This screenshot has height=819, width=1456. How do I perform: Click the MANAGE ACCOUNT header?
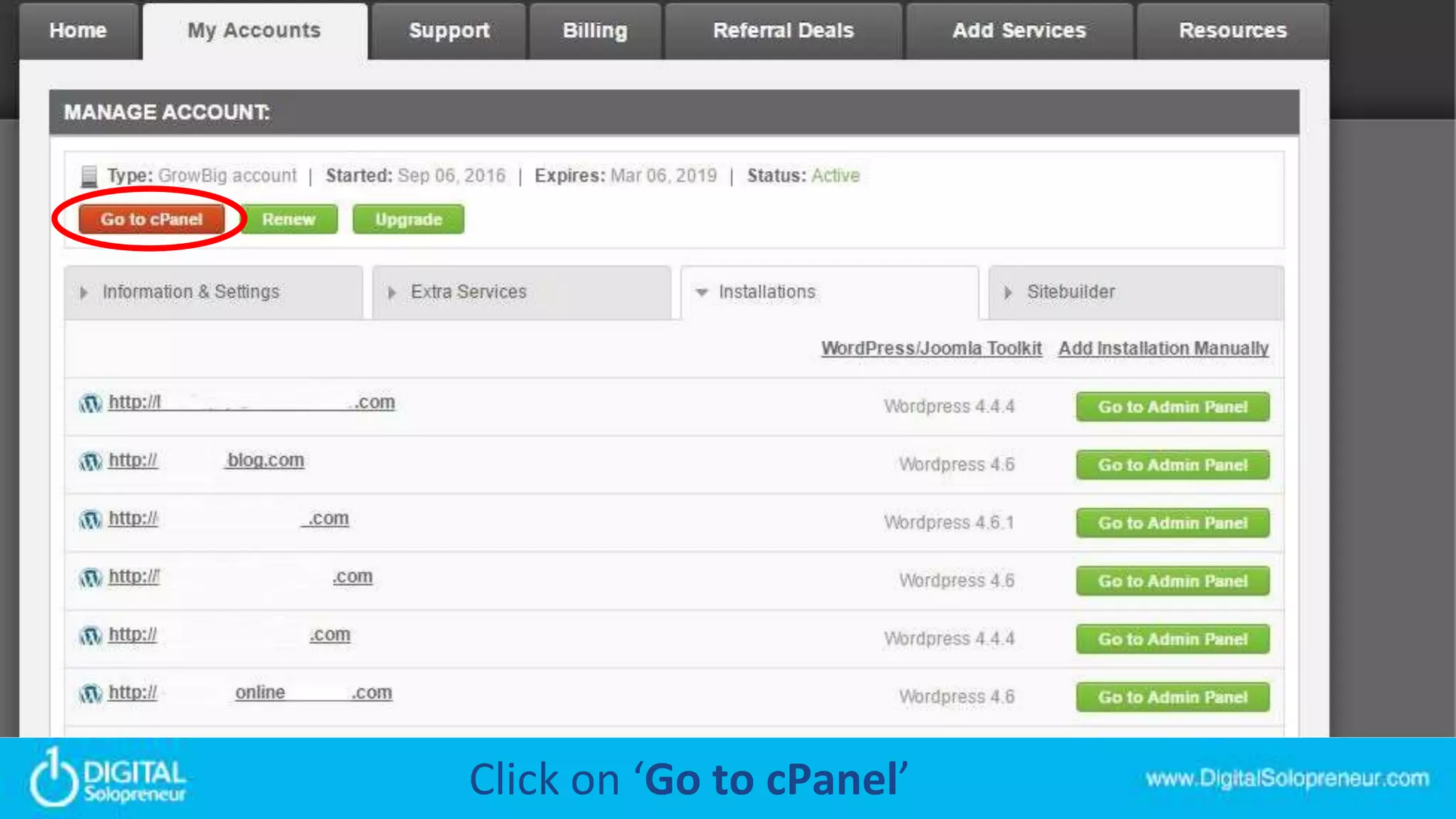coord(167,112)
